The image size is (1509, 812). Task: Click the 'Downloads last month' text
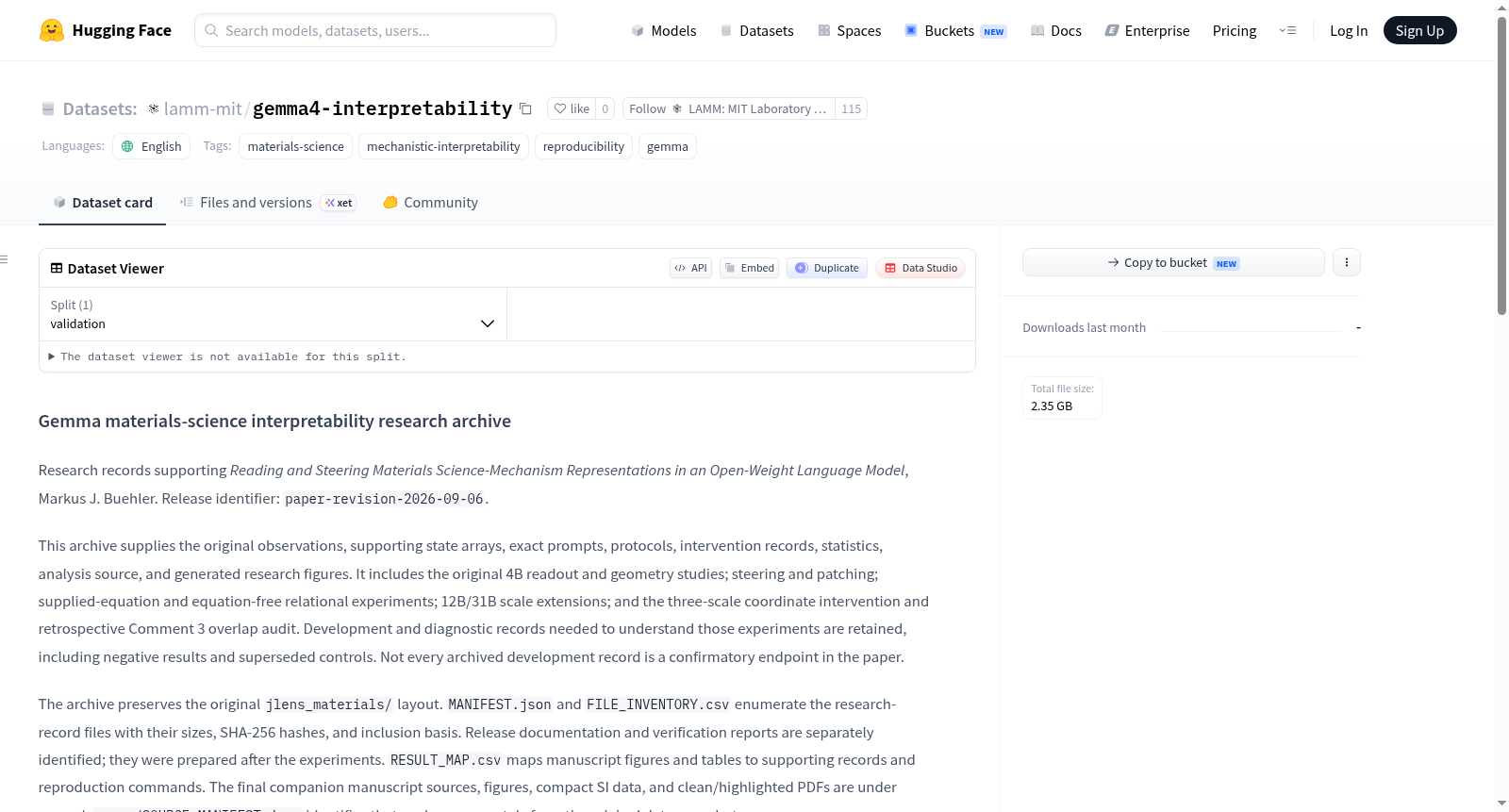coord(1085,327)
